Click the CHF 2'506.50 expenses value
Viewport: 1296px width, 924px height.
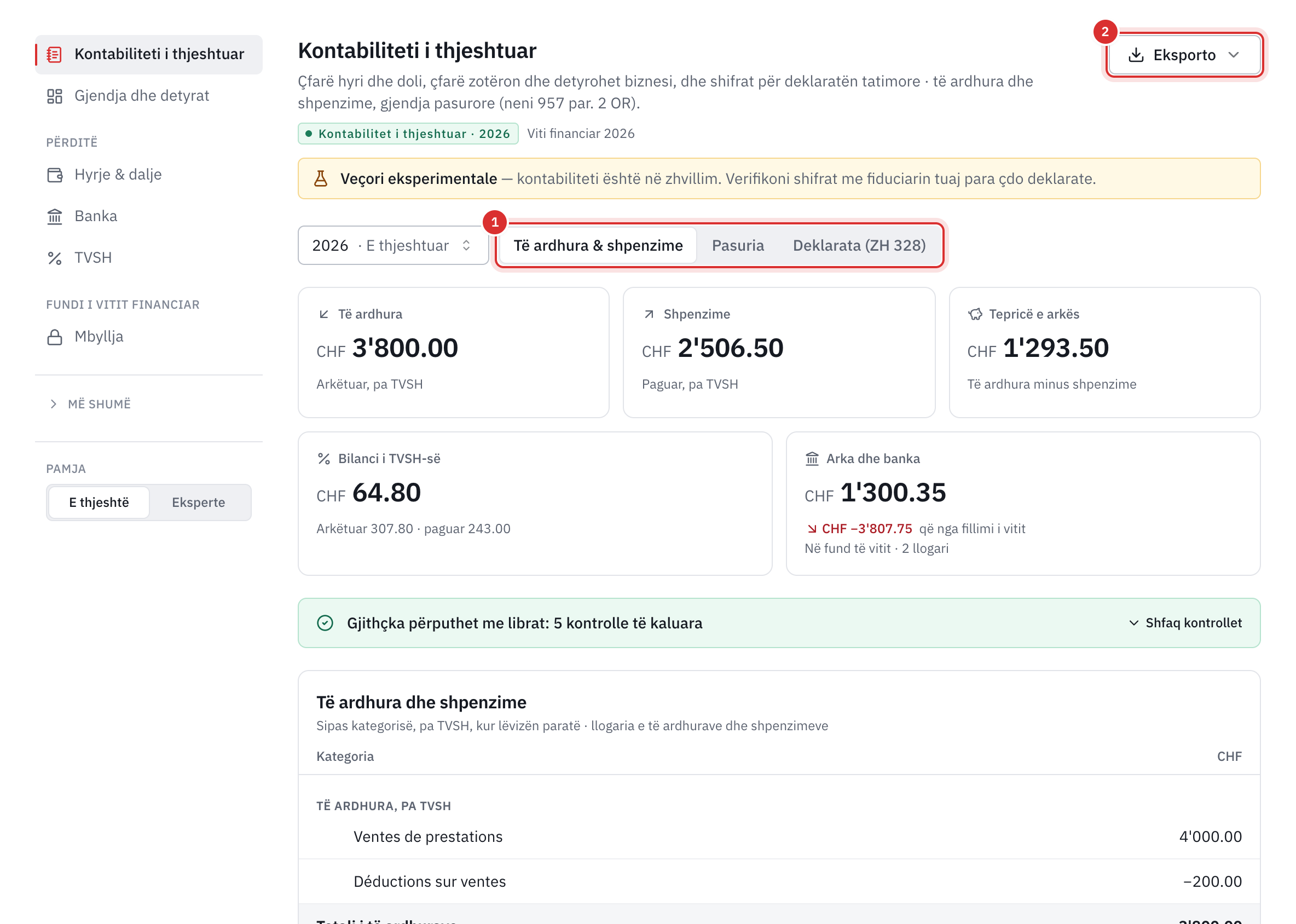tap(713, 348)
